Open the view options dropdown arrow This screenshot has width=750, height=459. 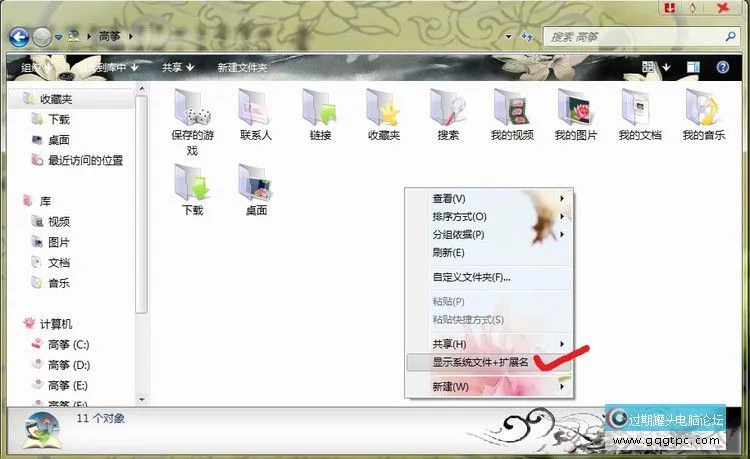click(x=666, y=67)
